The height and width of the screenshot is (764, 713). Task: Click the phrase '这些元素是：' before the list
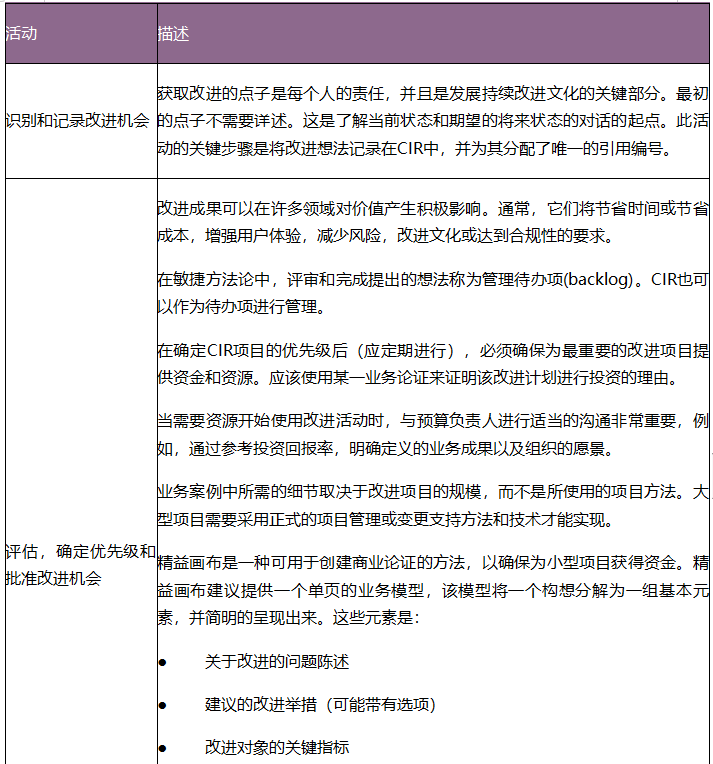point(380,618)
